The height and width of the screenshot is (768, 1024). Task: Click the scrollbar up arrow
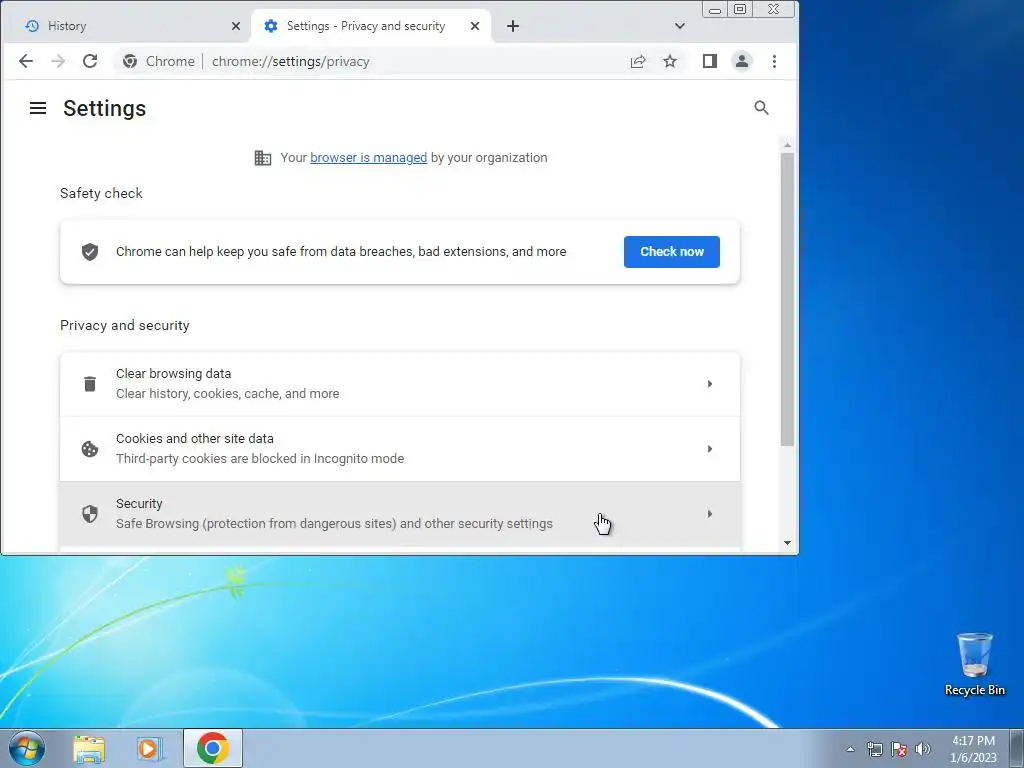[x=788, y=145]
